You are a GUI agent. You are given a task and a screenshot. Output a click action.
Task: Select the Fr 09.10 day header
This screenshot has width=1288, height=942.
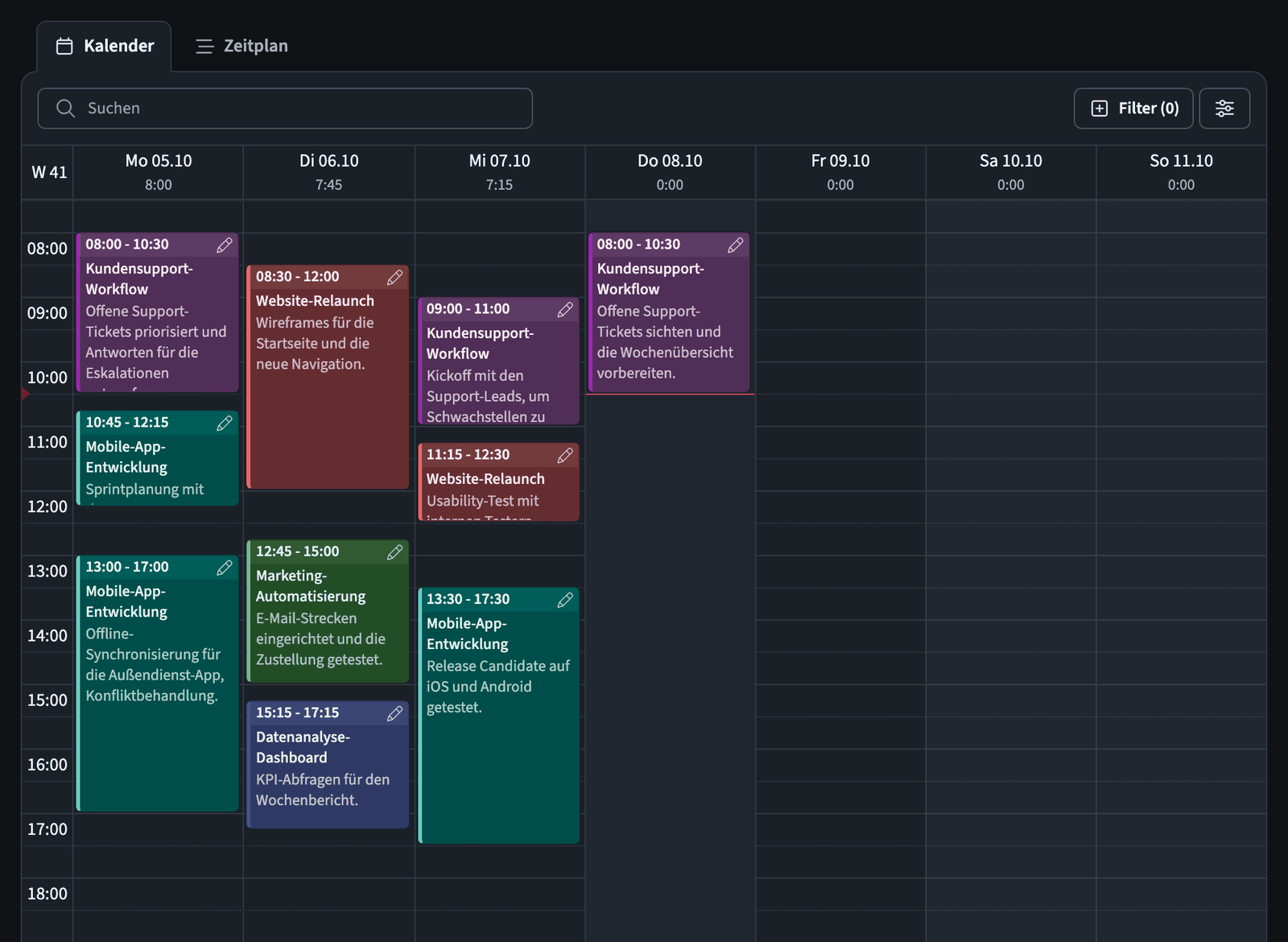tap(840, 171)
